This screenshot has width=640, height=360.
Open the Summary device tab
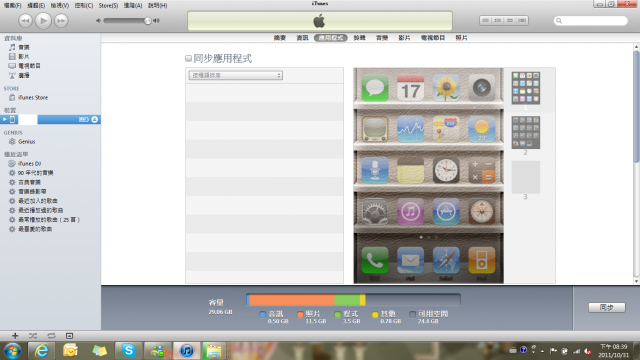click(280, 38)
